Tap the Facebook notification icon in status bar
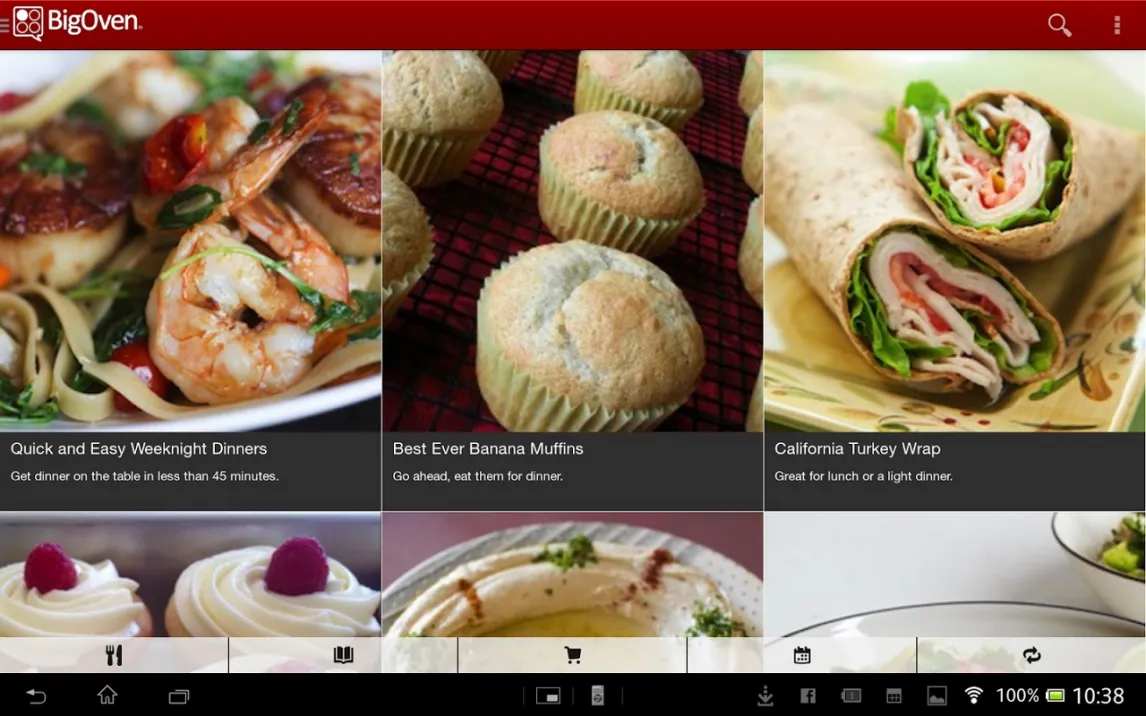Image resolution: width=1146 pixels, height=716 pixels. (x=808, y=696)
